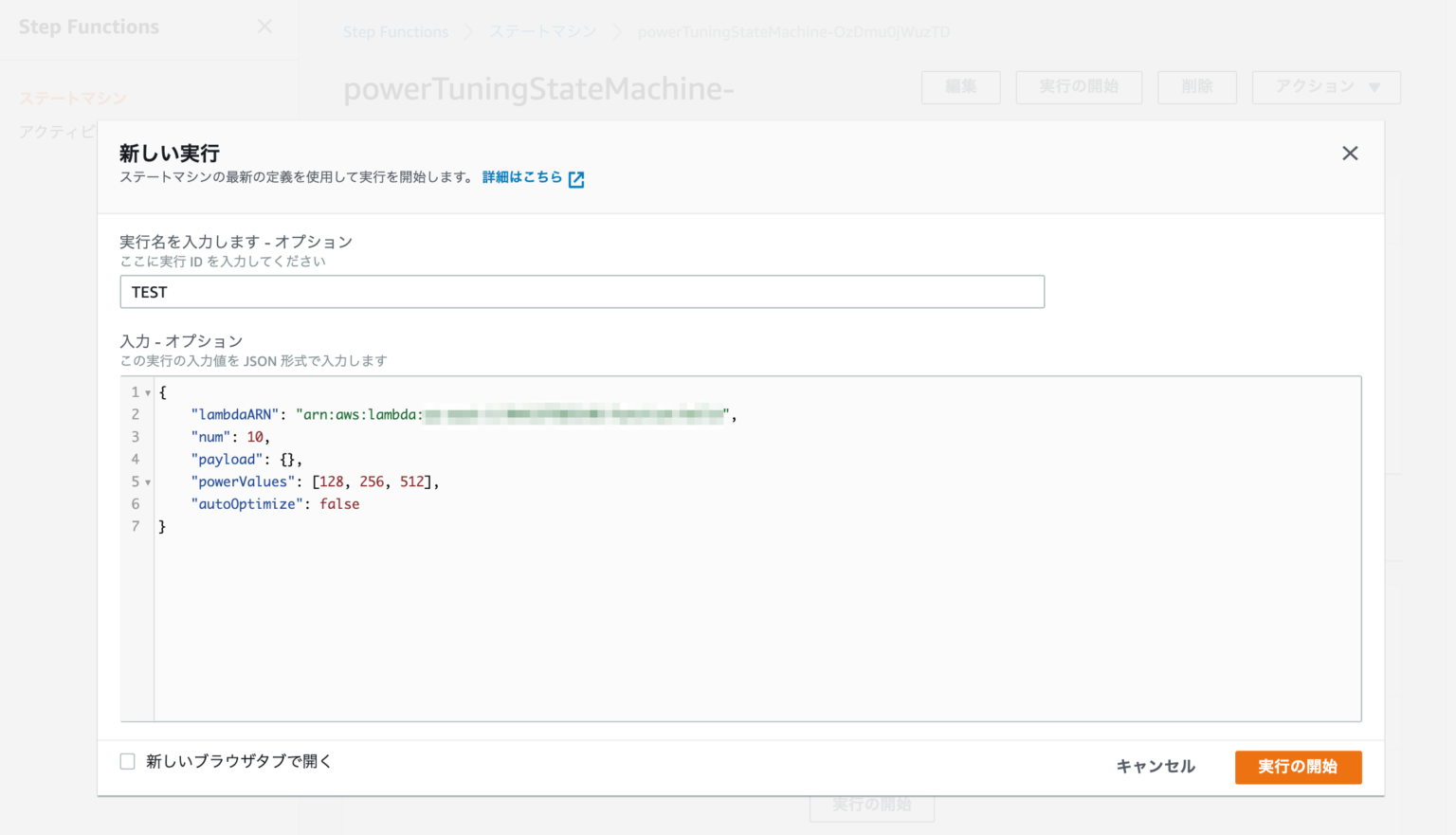
Task: Open the ステートマシン breadcrumb link
Action: click(542, 31)
